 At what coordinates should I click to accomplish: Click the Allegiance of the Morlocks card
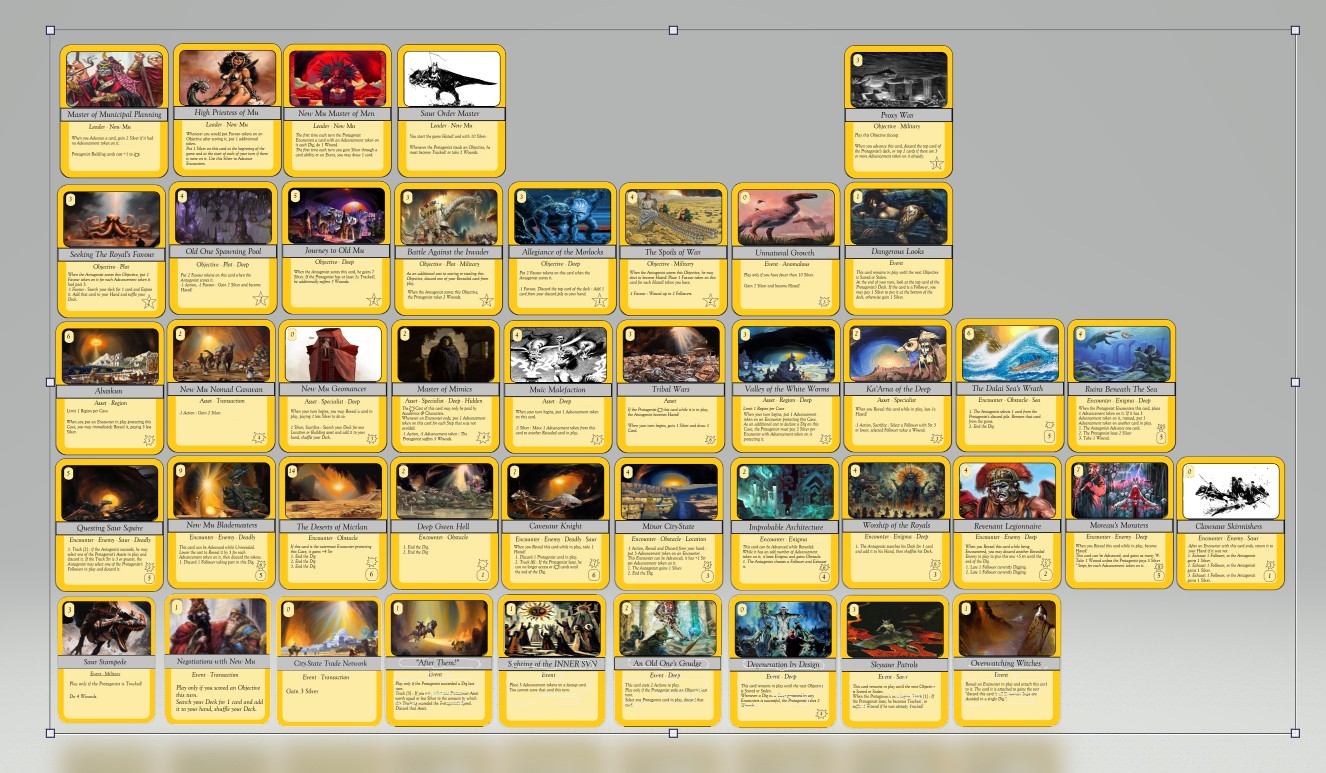tap(562, 250)
